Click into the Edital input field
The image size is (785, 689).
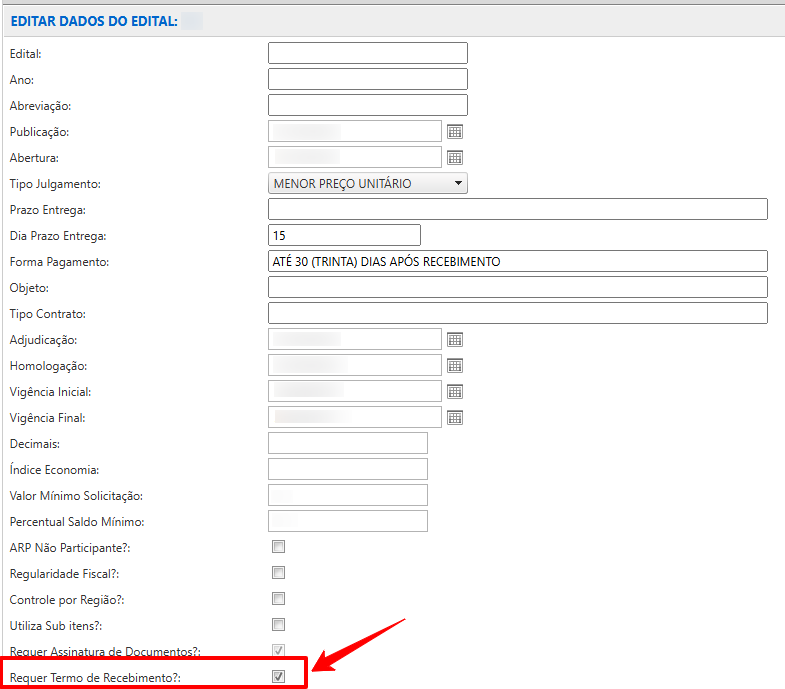pos(368,53)
